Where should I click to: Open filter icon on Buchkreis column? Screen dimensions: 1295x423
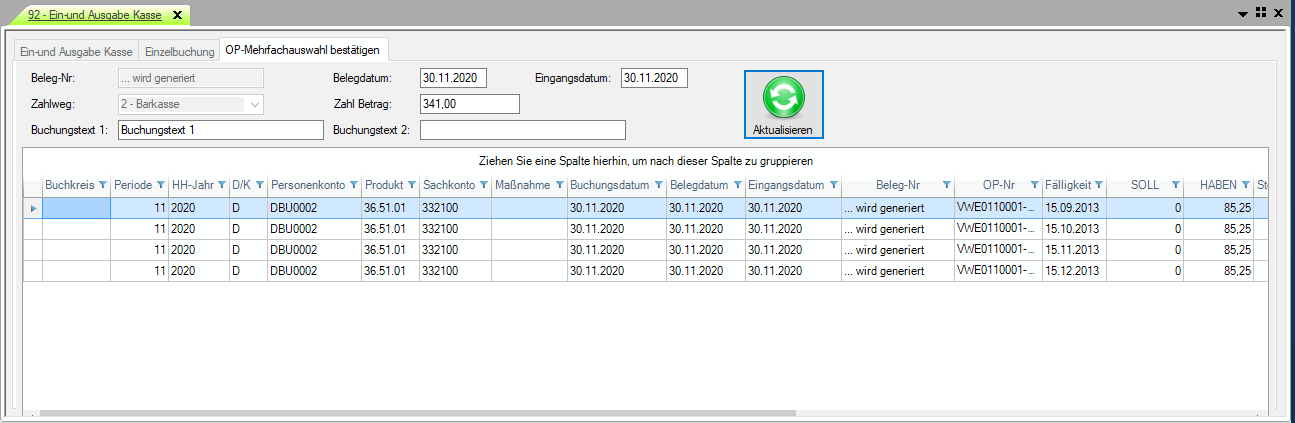pos(102,185)
